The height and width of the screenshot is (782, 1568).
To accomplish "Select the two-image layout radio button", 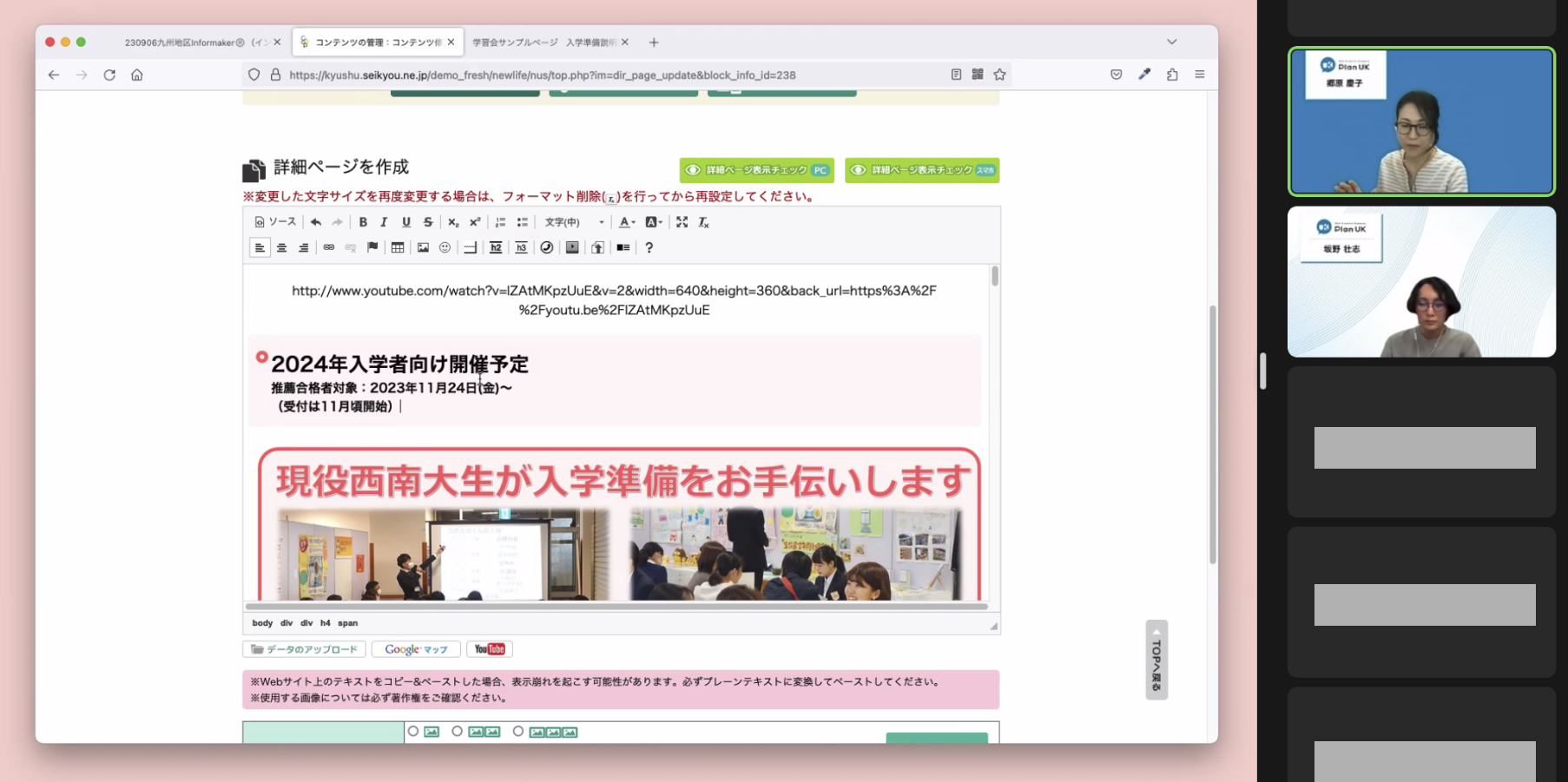I will (457, 732).
